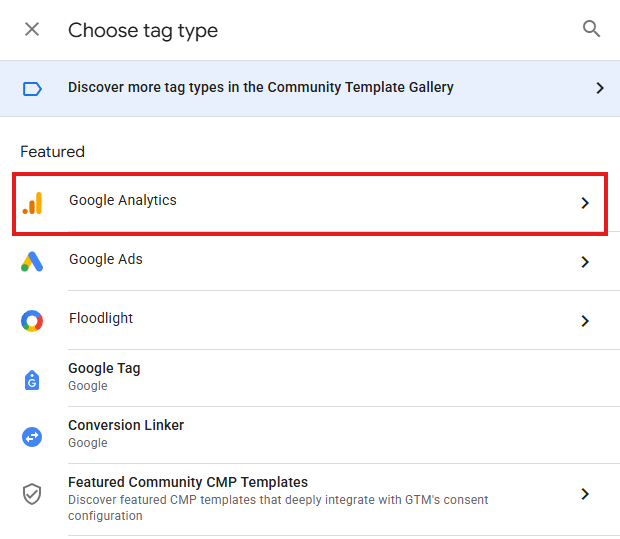
Task: Click the Floodlight ring icon
Action: point(32,321)
